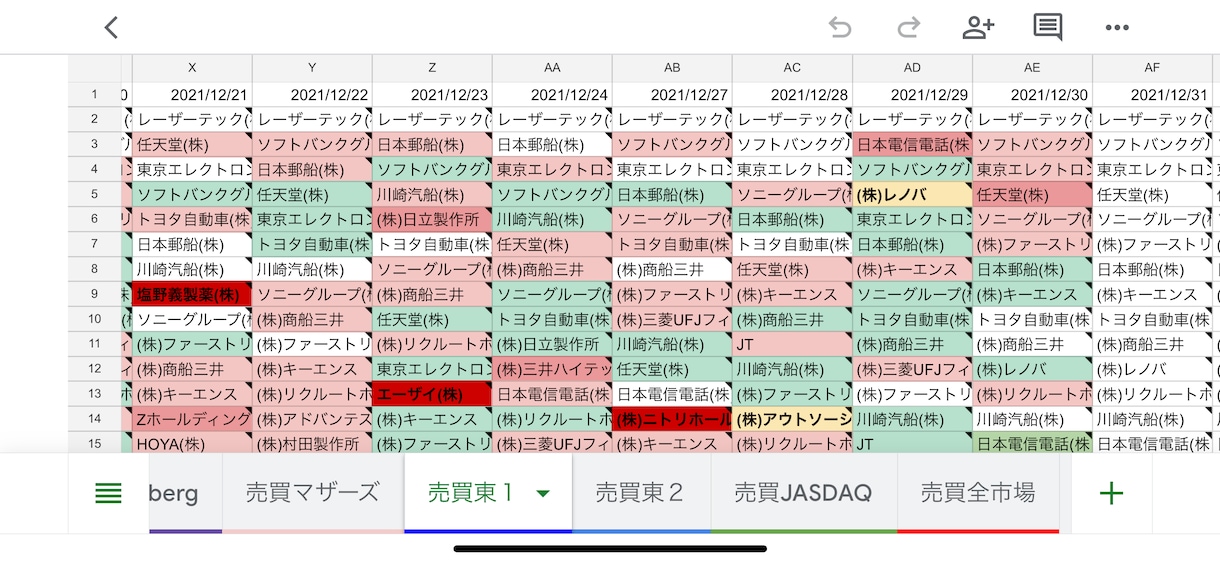The image size is (1220, 564).
Task: Select cell 東京エレクトロン in column Z row 12
Action: (432, 370)
